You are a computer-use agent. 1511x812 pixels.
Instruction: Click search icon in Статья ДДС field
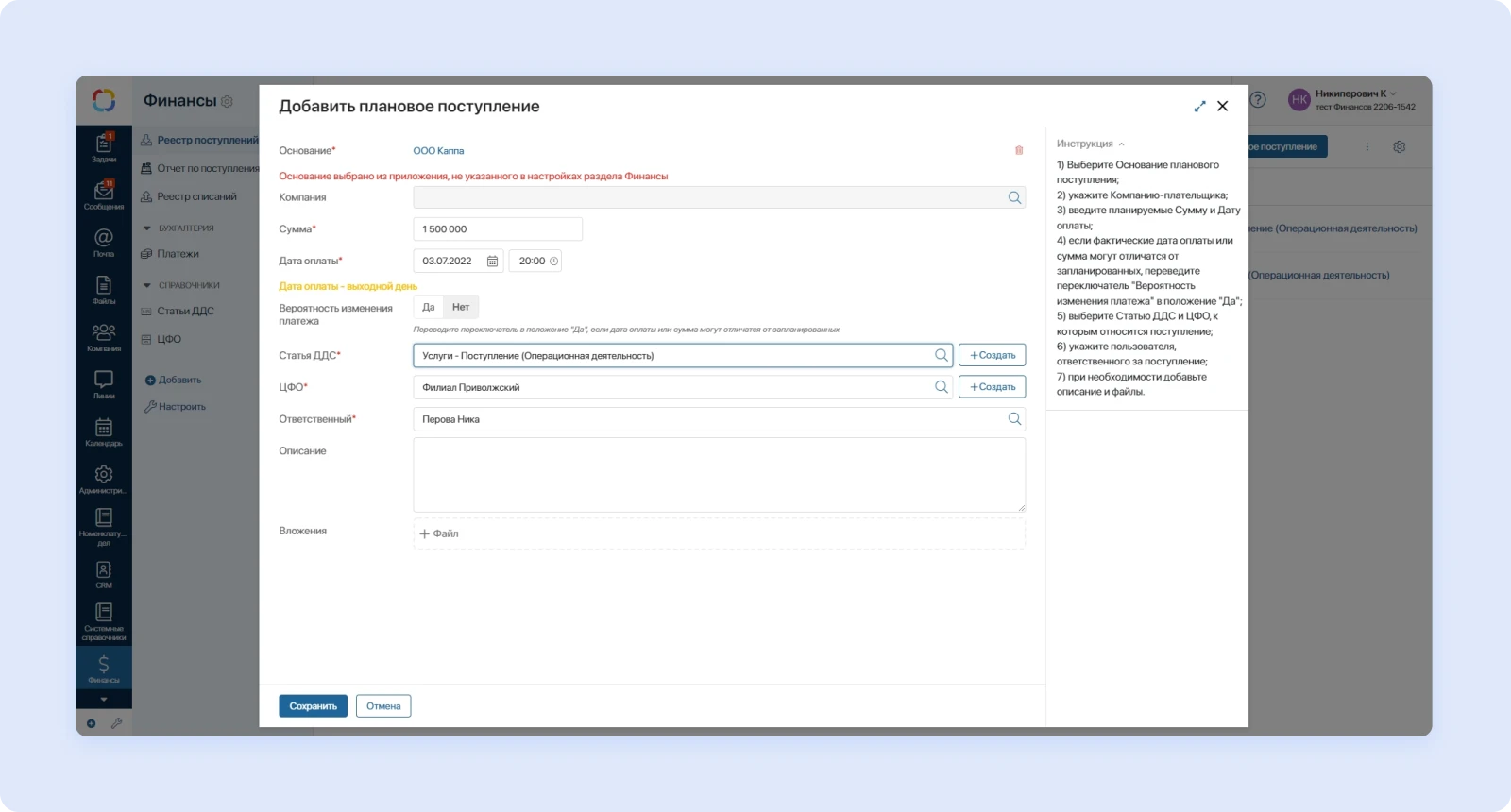pyautogui.click(x=941, y=355)
